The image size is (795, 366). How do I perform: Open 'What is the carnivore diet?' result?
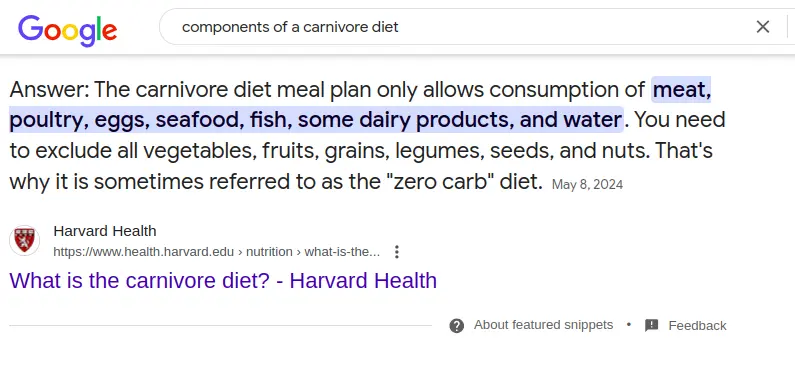click(223, 280)
